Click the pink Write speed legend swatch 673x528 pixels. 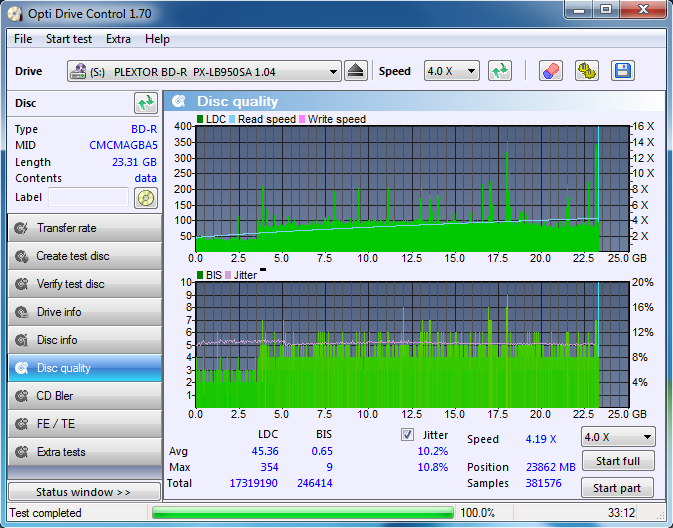[302, 119]
